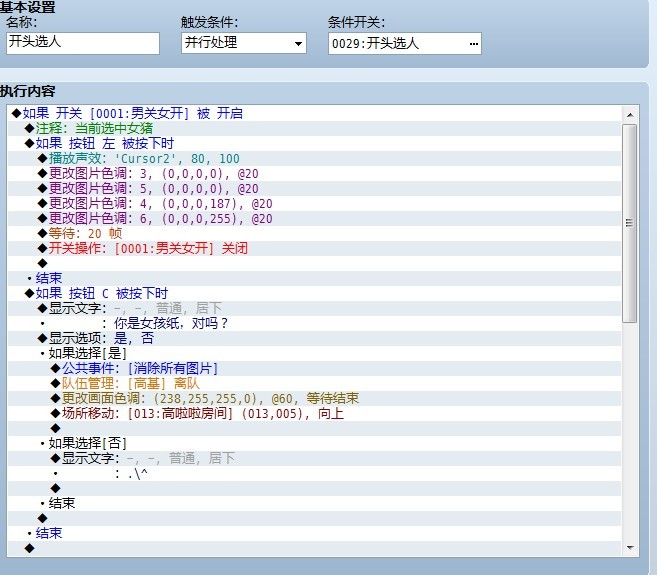
Task: Select line 更改图片色调: 6, (0,0,0,255), @20
Action: [x=314, y=218]
